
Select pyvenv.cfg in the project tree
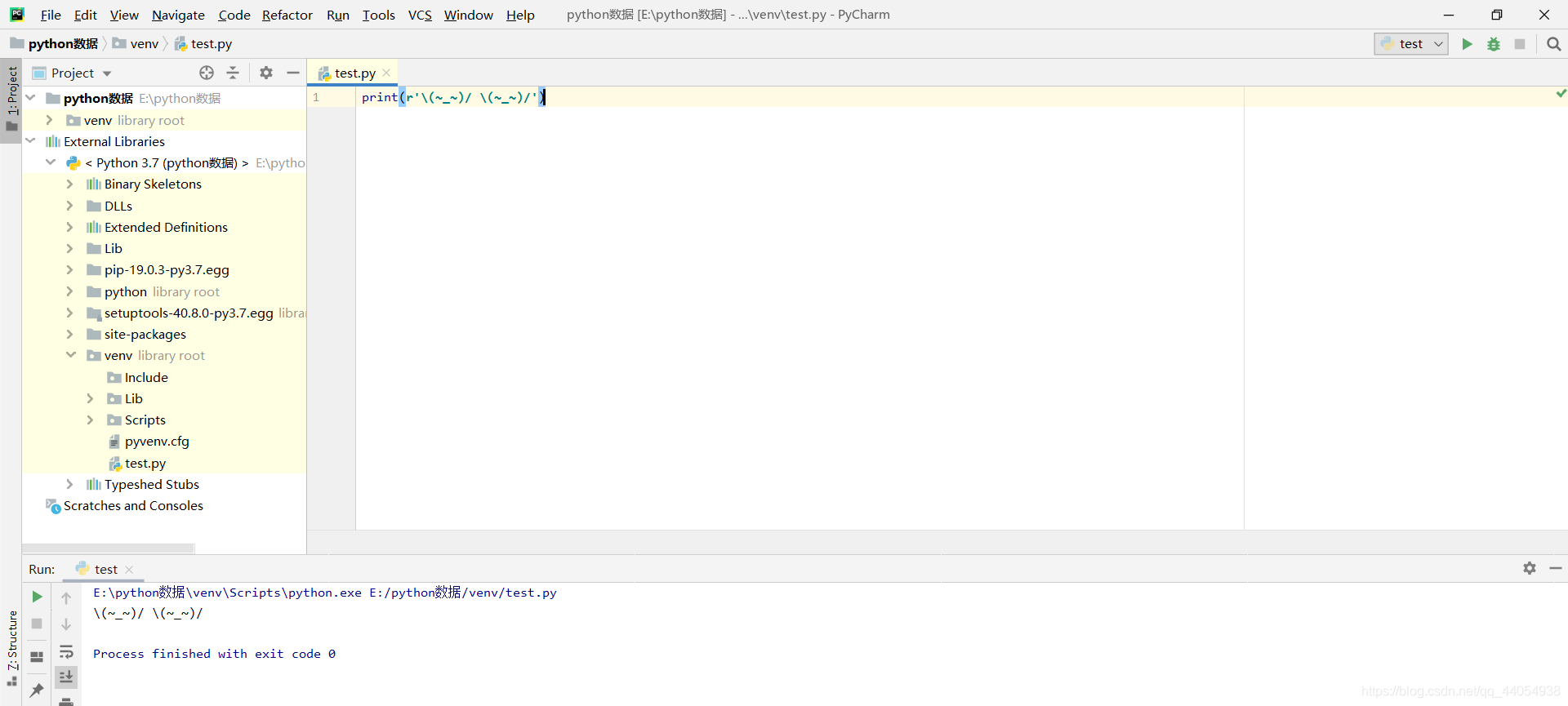(156, 441)
